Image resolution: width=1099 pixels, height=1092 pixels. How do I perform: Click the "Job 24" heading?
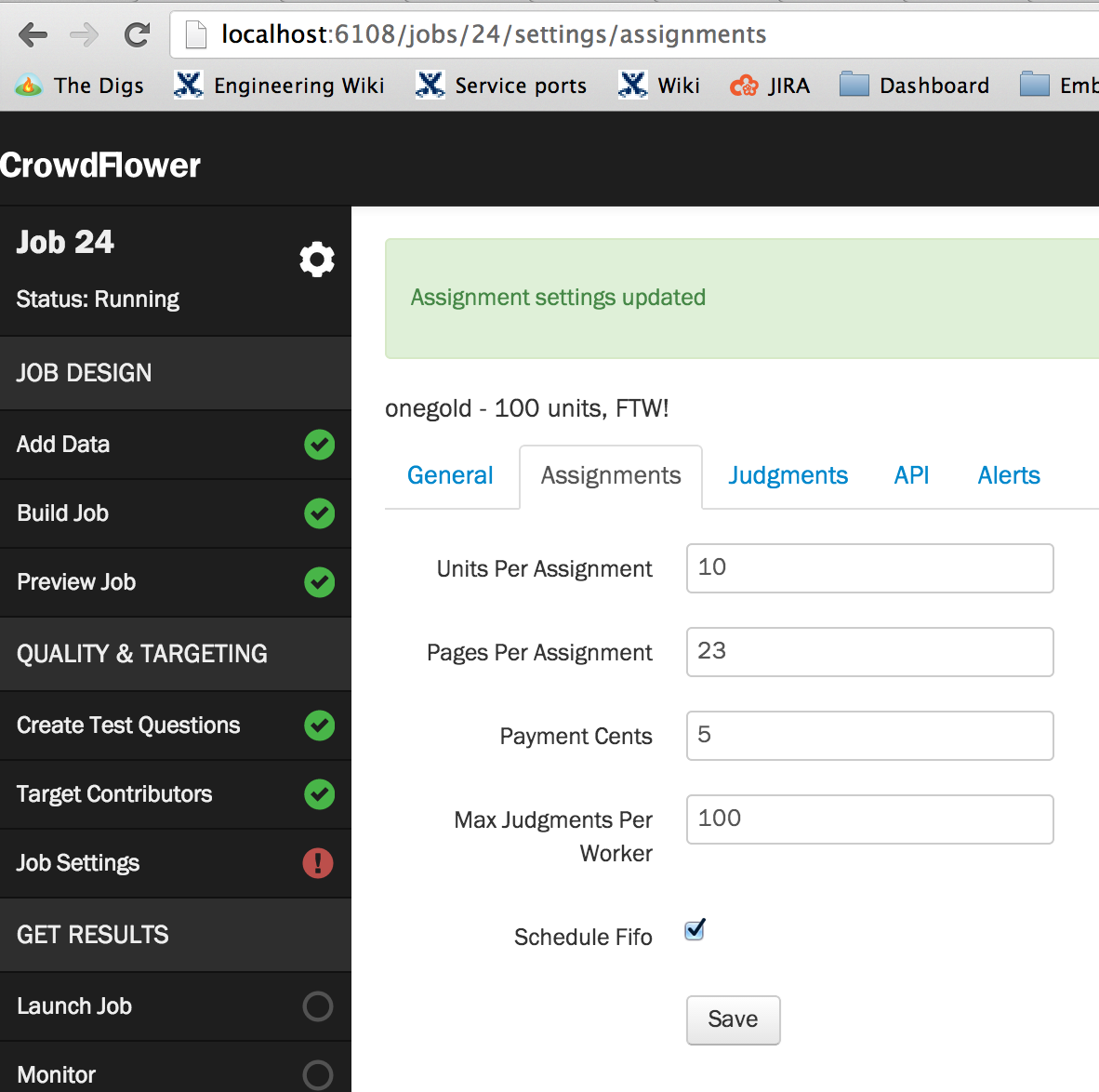coord(64,243)
